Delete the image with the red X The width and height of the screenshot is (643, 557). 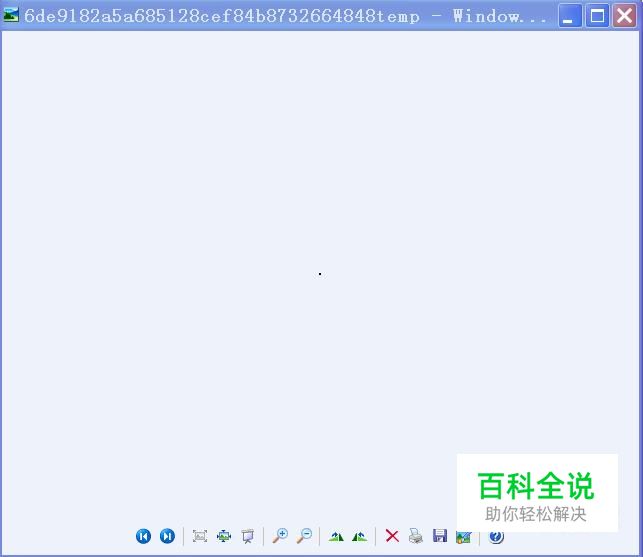click(x=392, y=536)
